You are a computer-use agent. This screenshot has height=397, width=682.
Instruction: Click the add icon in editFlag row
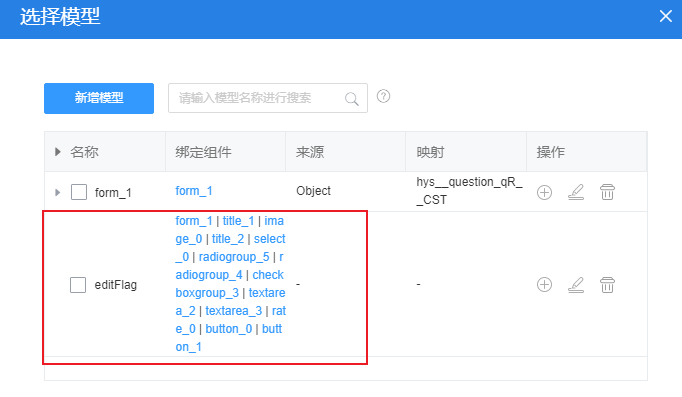click(544, 284)
